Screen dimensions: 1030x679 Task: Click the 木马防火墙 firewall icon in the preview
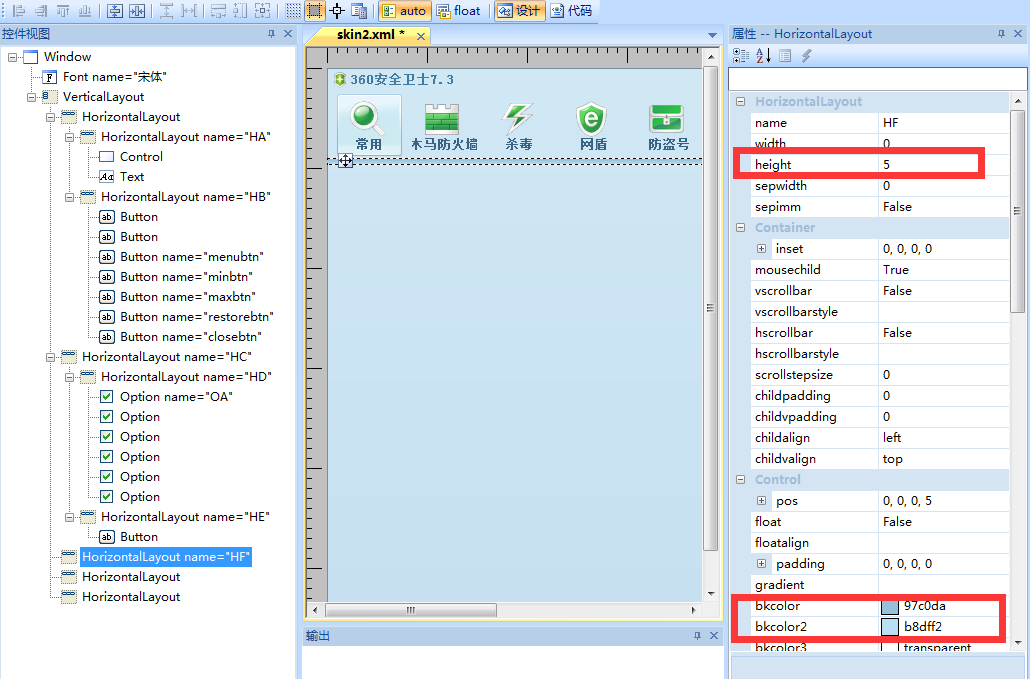tap(443, 118)
